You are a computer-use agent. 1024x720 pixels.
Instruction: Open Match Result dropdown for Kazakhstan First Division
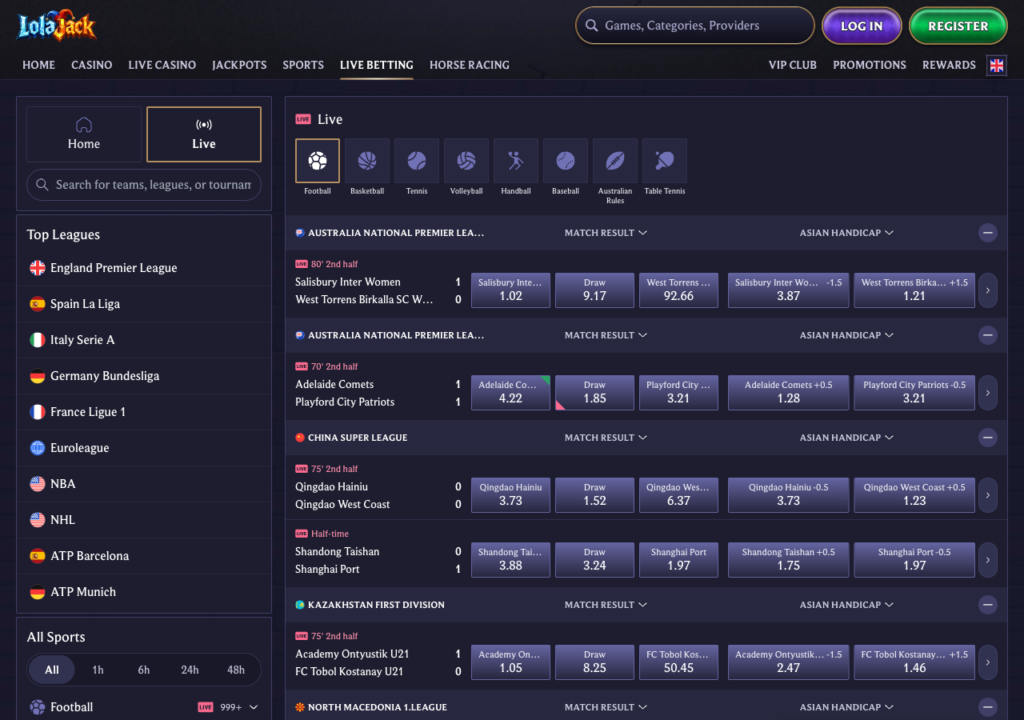point(605,605)
